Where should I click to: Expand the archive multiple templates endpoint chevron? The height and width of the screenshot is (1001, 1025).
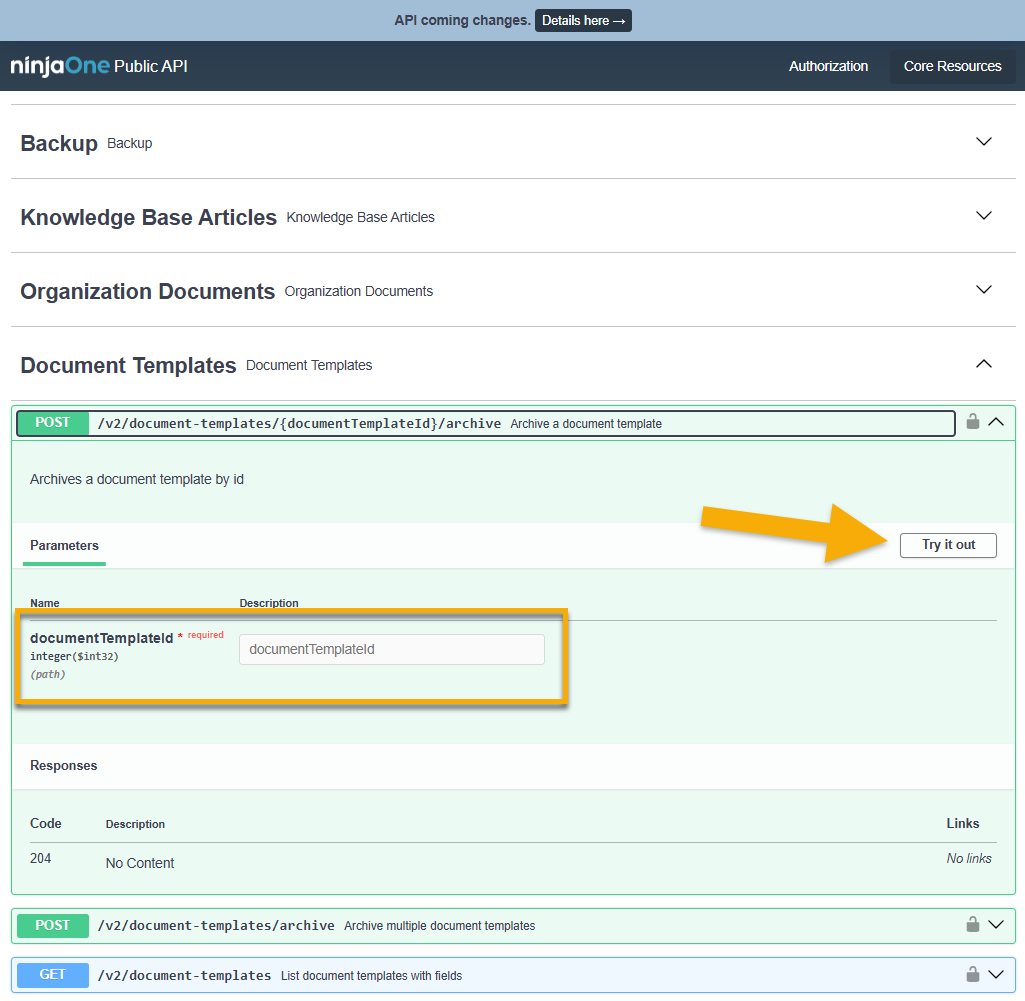[x=996, y=925]
